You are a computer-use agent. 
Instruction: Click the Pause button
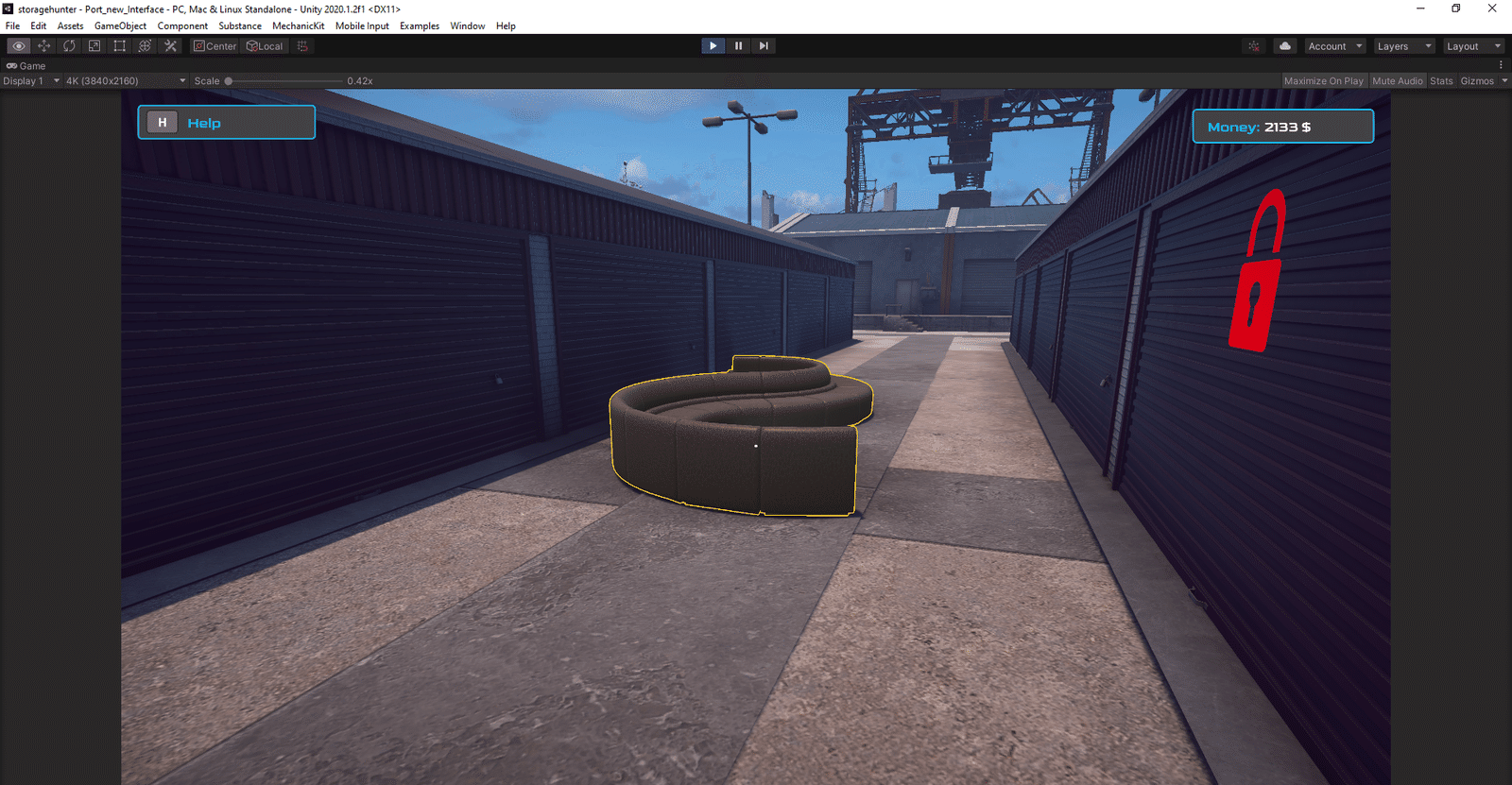738,45
